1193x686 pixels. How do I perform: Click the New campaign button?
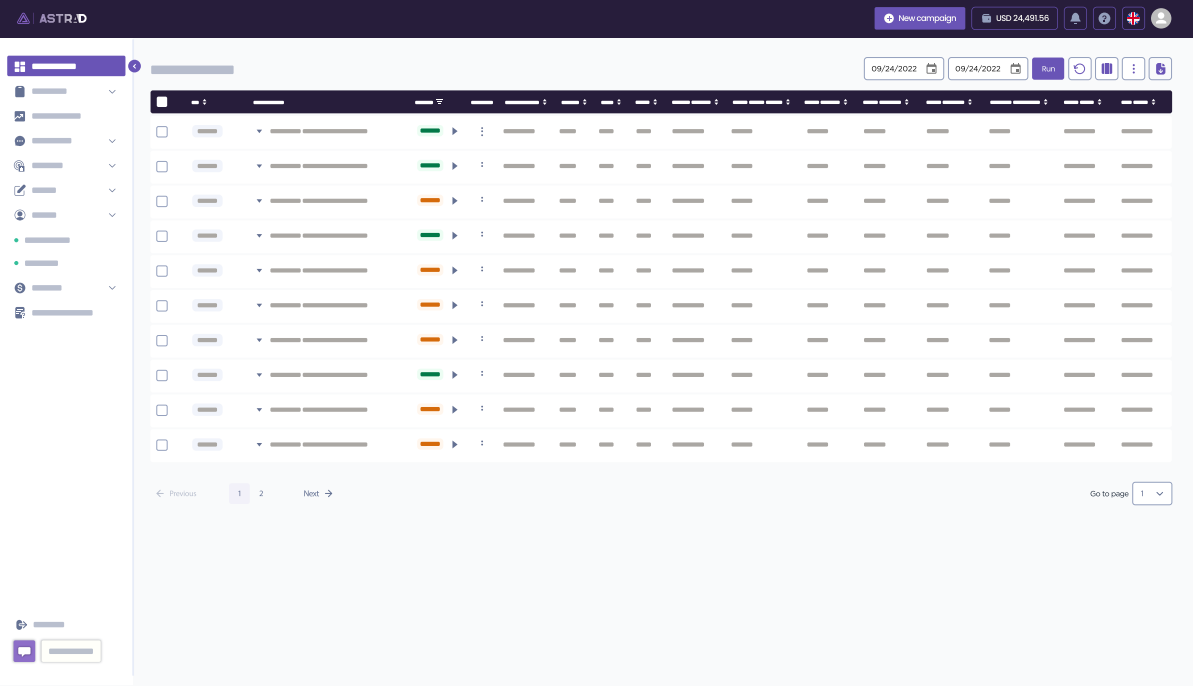point(919,18)
